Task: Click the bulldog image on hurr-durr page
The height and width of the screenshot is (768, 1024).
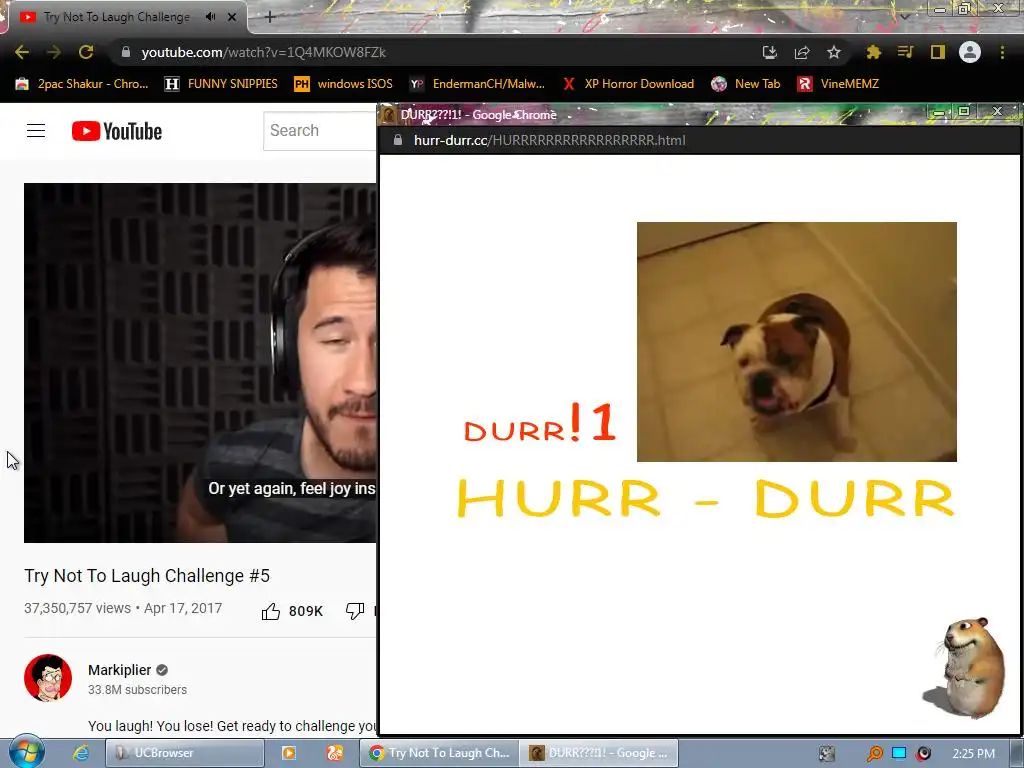Action: click(797, 342)
